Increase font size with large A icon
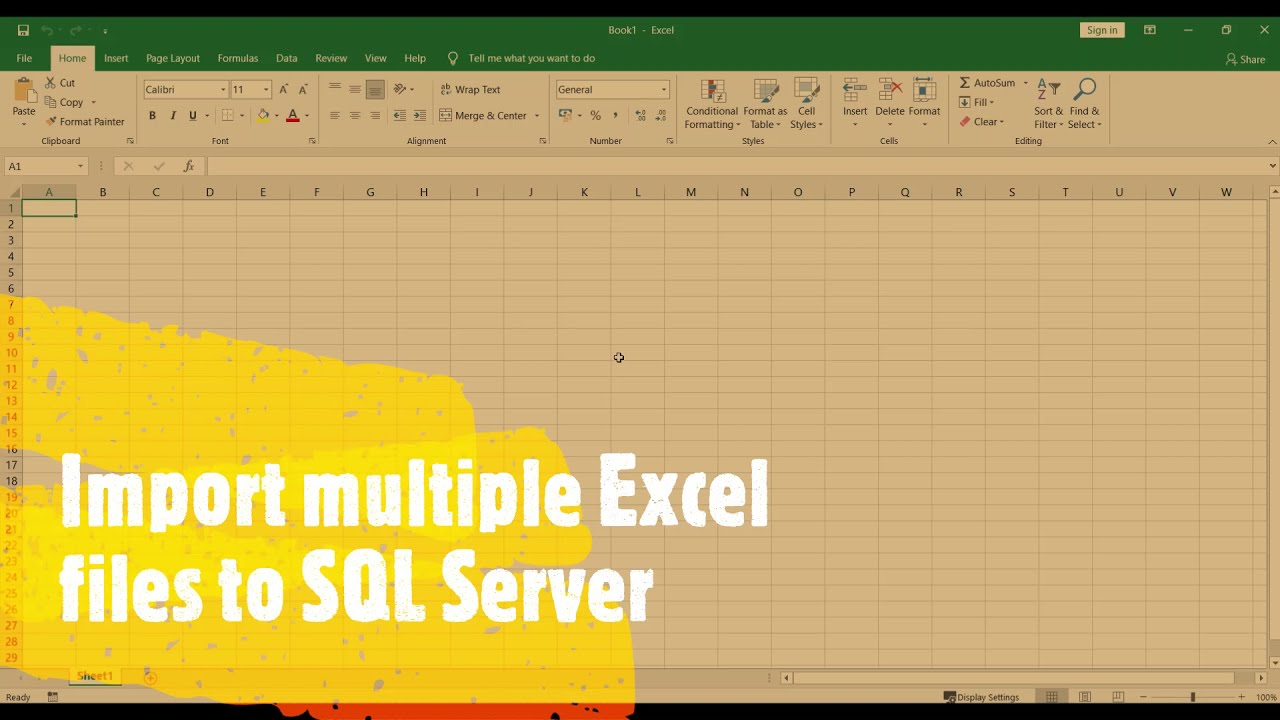The width and height of the screenshot is (1280, 720). click(x=284, y=89)
